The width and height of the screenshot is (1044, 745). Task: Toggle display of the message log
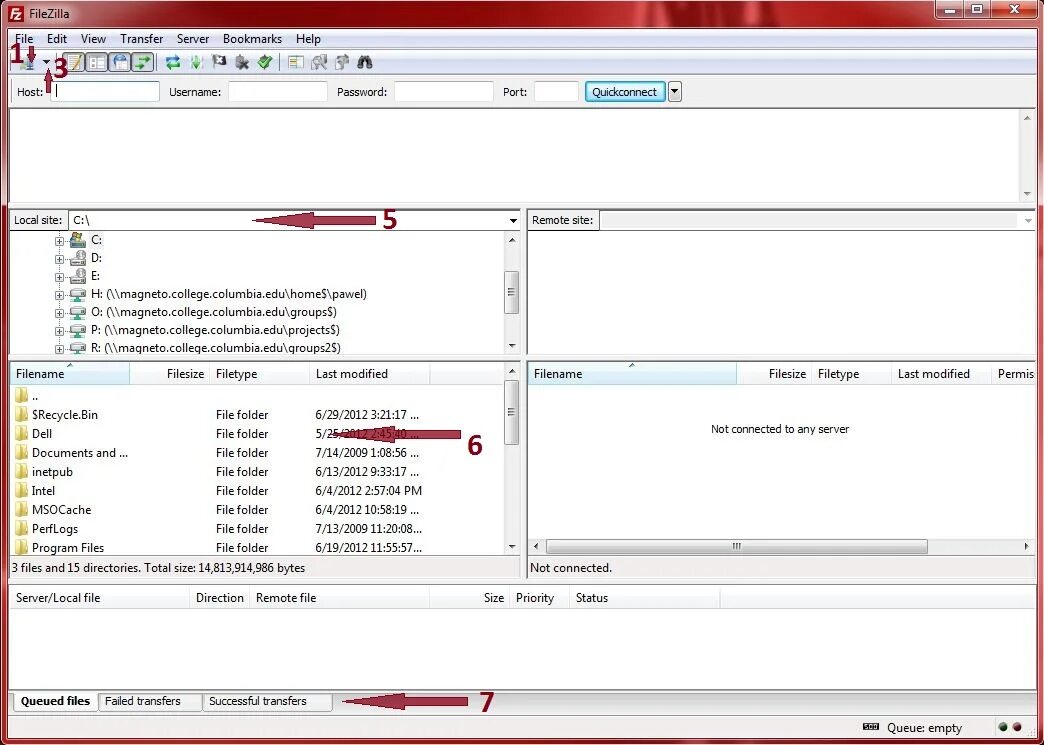74,63
